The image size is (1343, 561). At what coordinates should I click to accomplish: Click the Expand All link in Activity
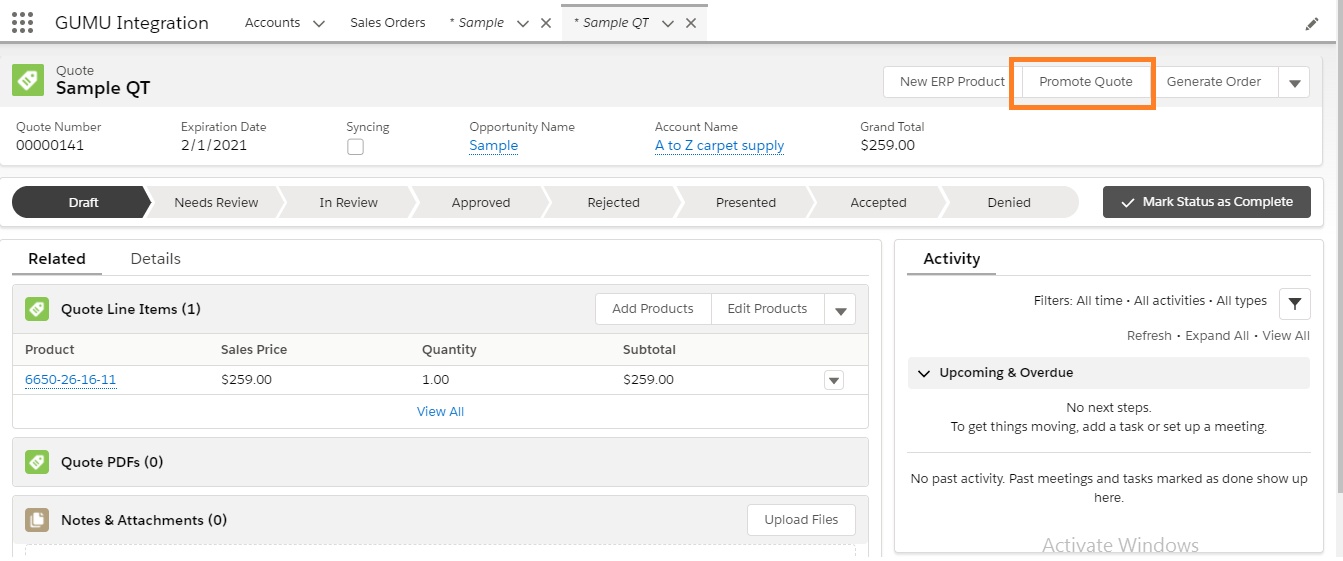[1217, 336]
